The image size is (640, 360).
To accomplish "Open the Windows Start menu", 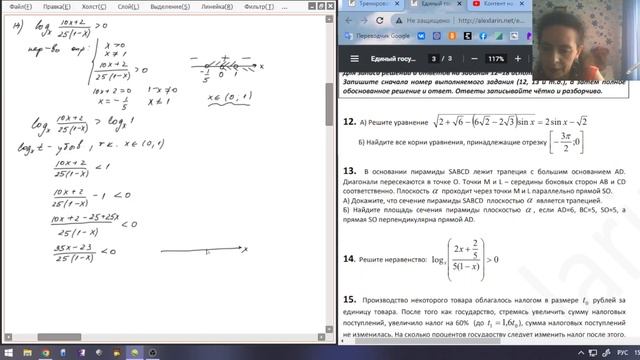I will [x=8, y=353].
